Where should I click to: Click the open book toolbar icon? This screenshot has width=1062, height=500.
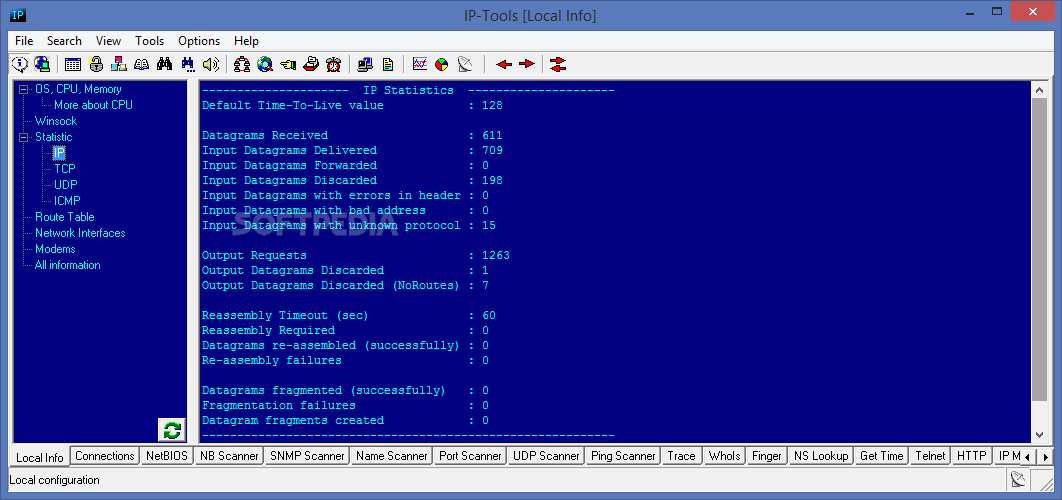[142, 64]
